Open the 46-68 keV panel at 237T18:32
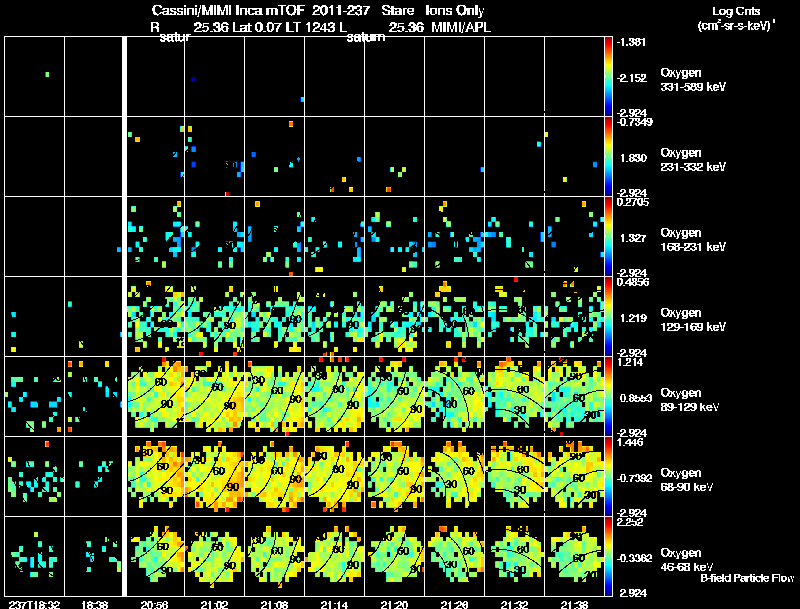800x609 pixels. pos(35,557)
